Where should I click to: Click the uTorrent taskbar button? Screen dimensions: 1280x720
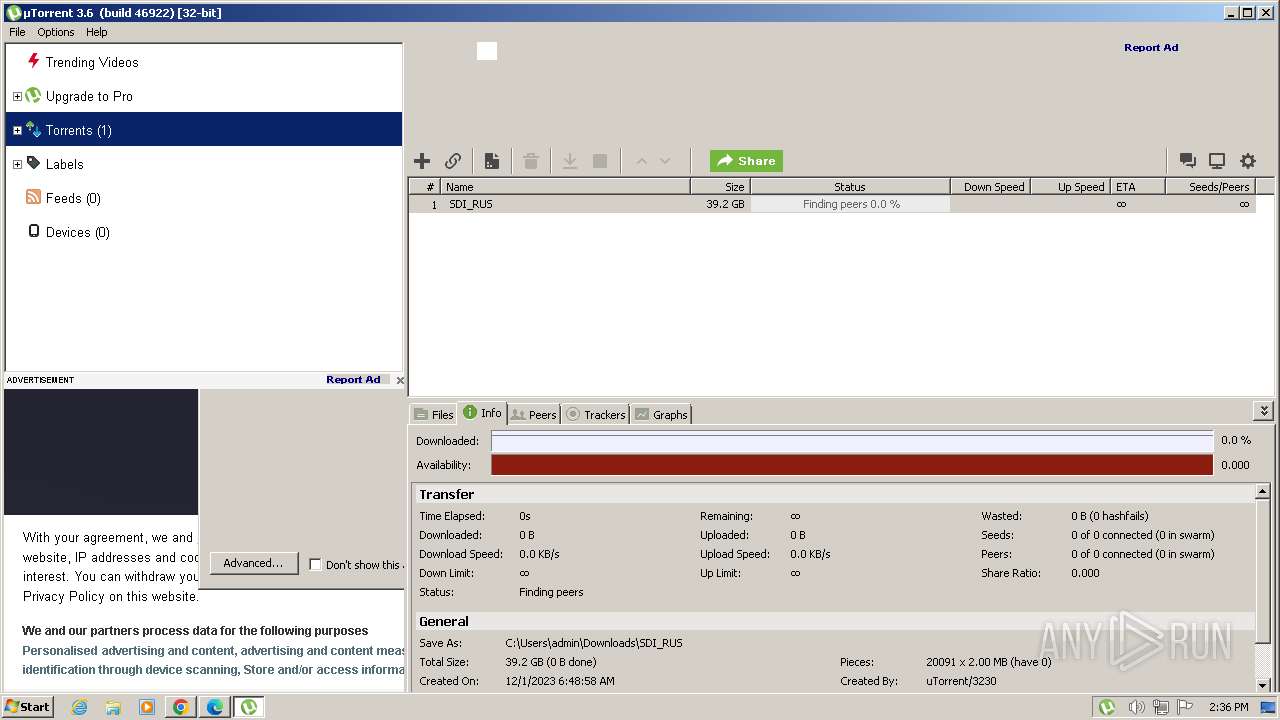click(249, 707)
